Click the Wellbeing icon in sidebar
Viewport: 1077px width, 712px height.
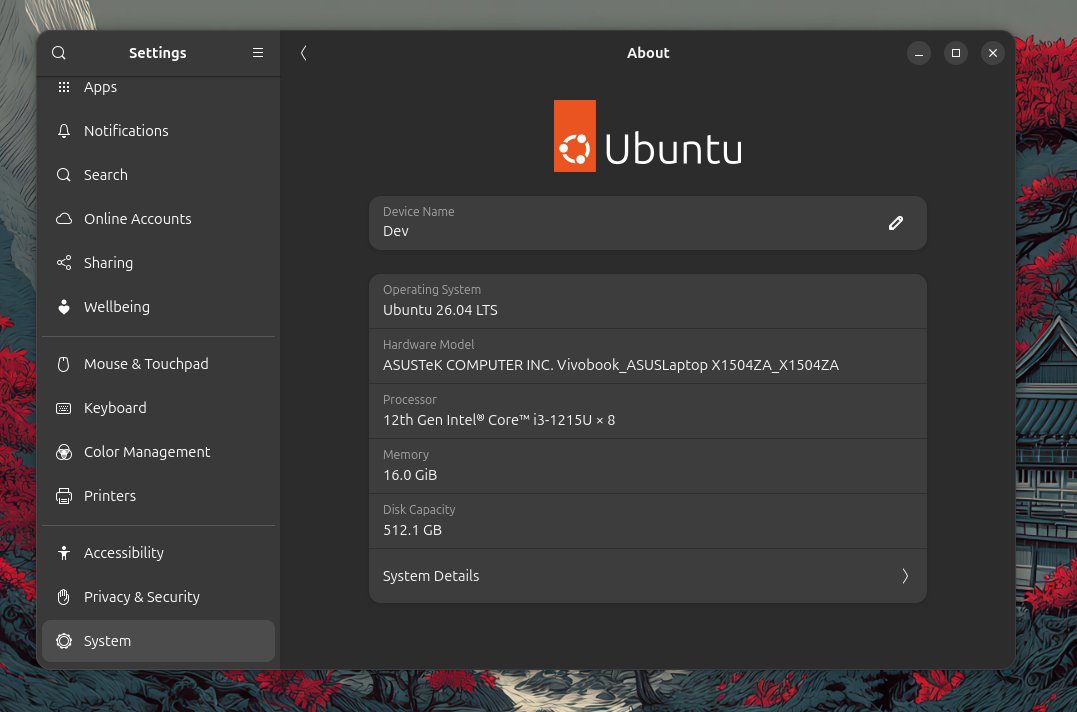point(64,307)
